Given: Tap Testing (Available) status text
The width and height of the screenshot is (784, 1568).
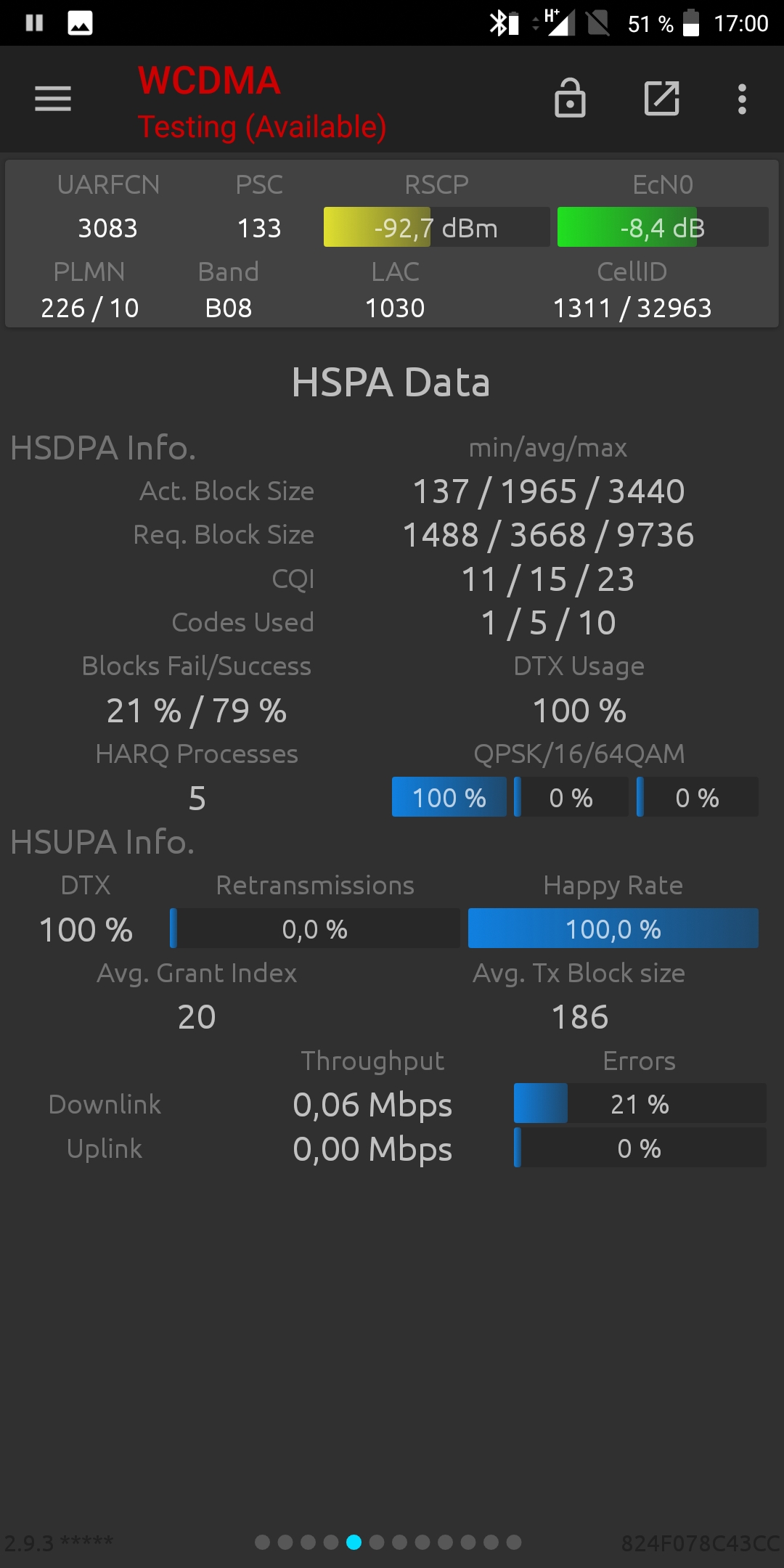Looking at the screenshot, I should (262, 127).
